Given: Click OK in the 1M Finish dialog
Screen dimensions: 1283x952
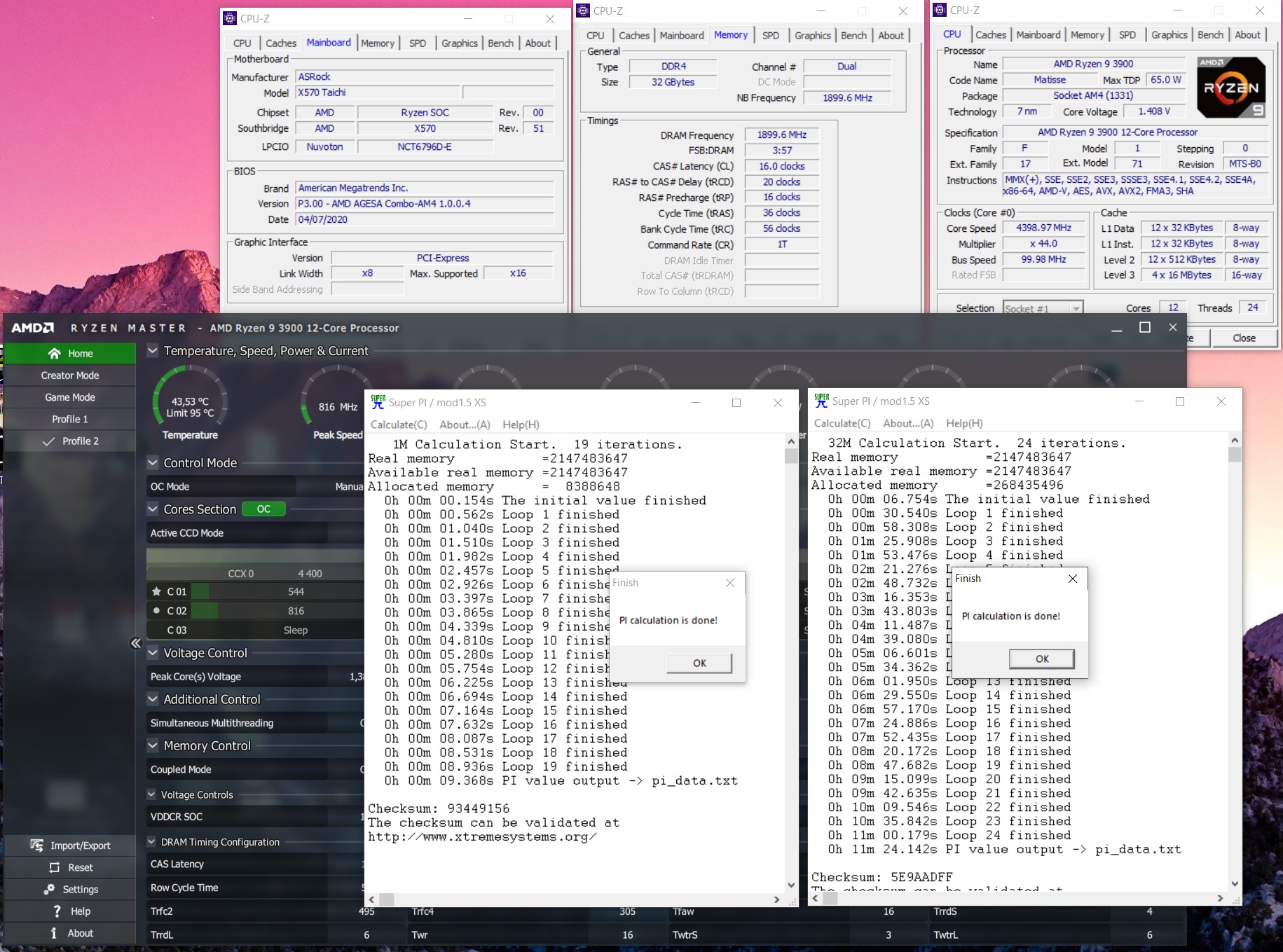Looking at the screenshot, I should click(699, 663).
